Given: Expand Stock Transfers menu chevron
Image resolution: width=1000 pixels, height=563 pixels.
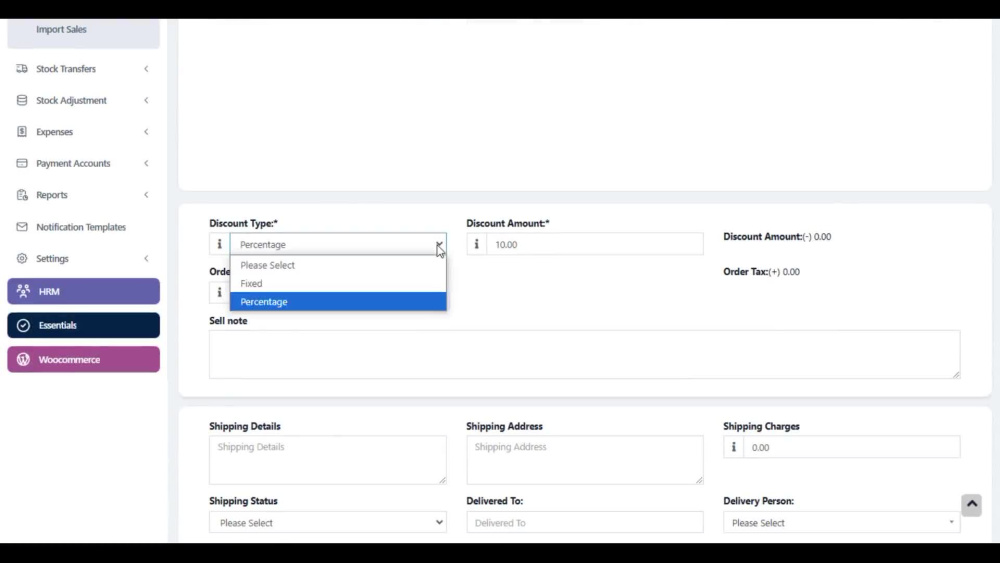Looking at the screenshot, I should (146, 68).
